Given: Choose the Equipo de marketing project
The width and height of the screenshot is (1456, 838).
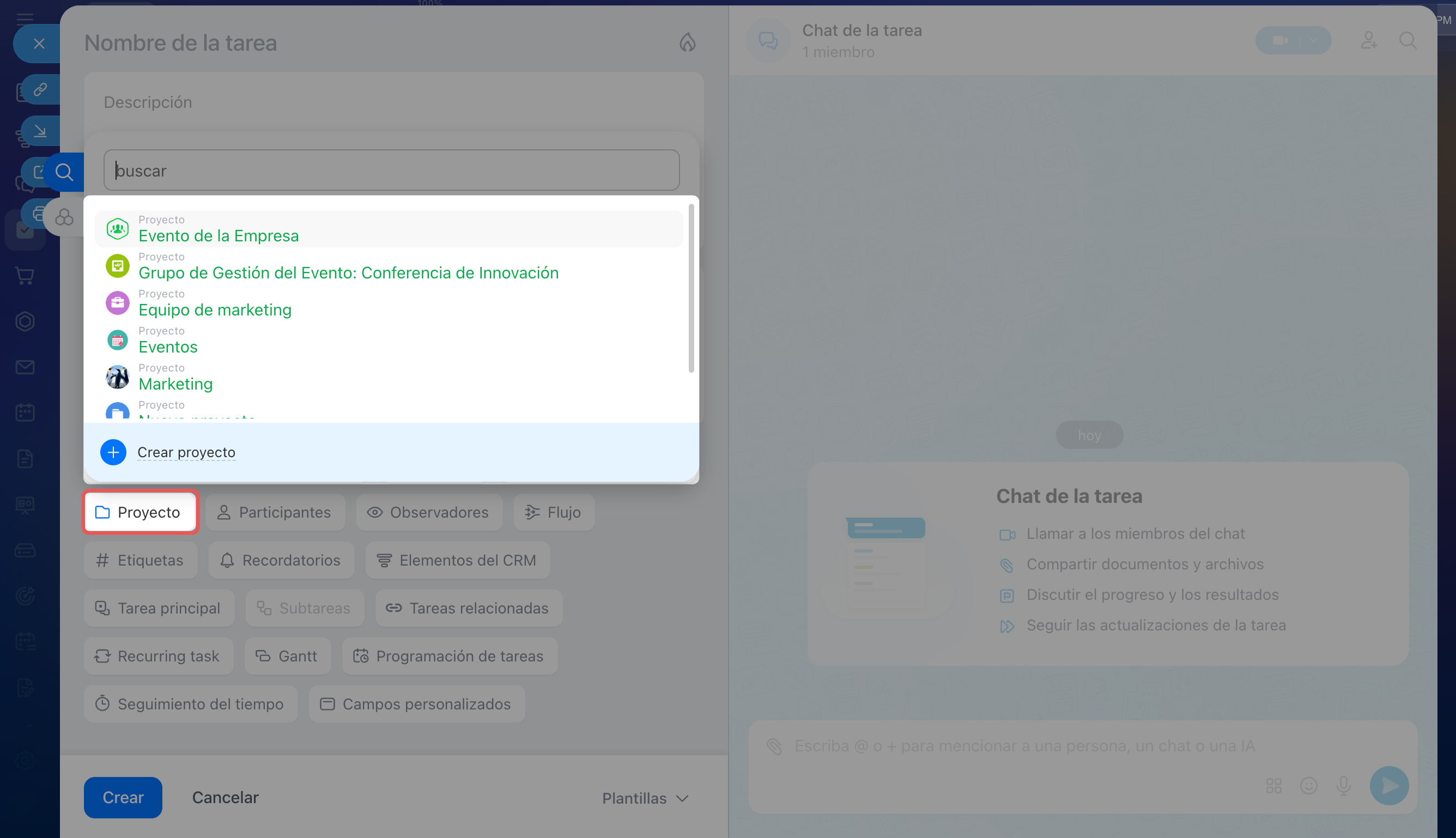Looking at the screenshot, I should point(389,303).
